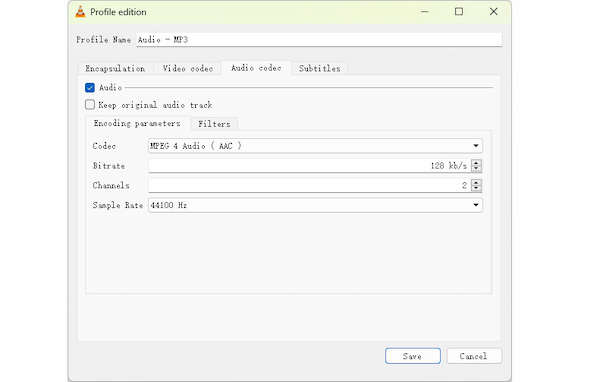
Task: Decrease Channels with down arrow
Action: (476, 189)
